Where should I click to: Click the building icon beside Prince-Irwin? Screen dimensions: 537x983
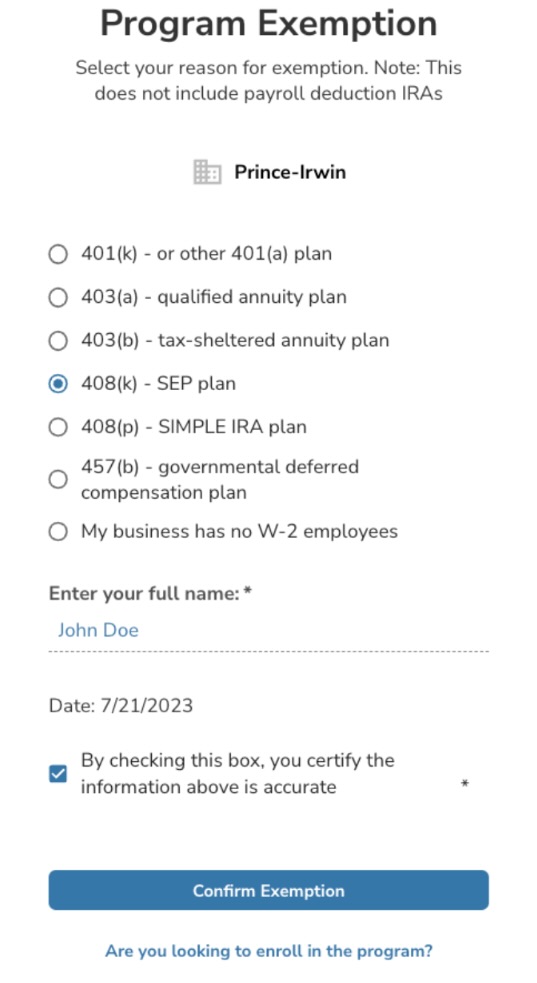point(207,172)
